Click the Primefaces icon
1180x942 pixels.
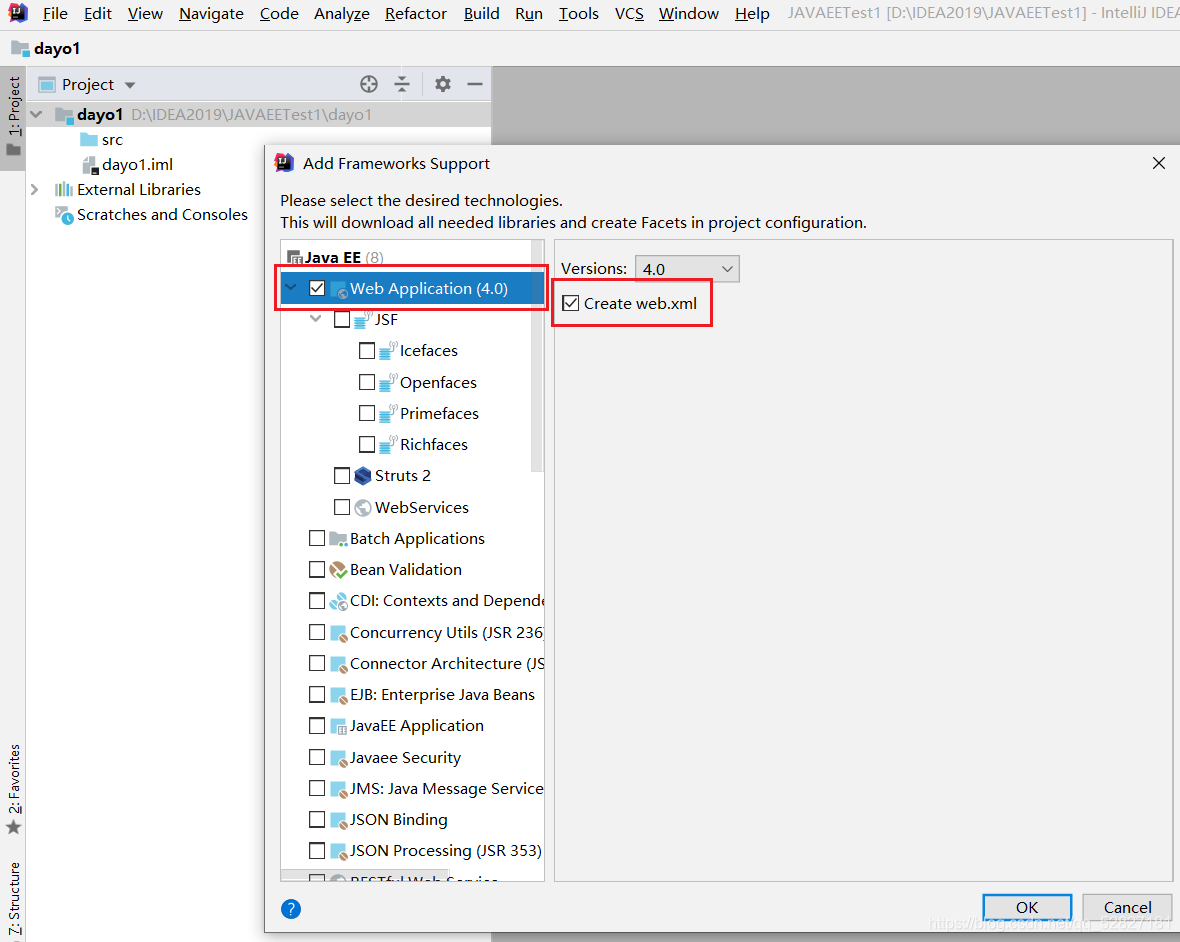pyautogui.click(x=388, y=414)
